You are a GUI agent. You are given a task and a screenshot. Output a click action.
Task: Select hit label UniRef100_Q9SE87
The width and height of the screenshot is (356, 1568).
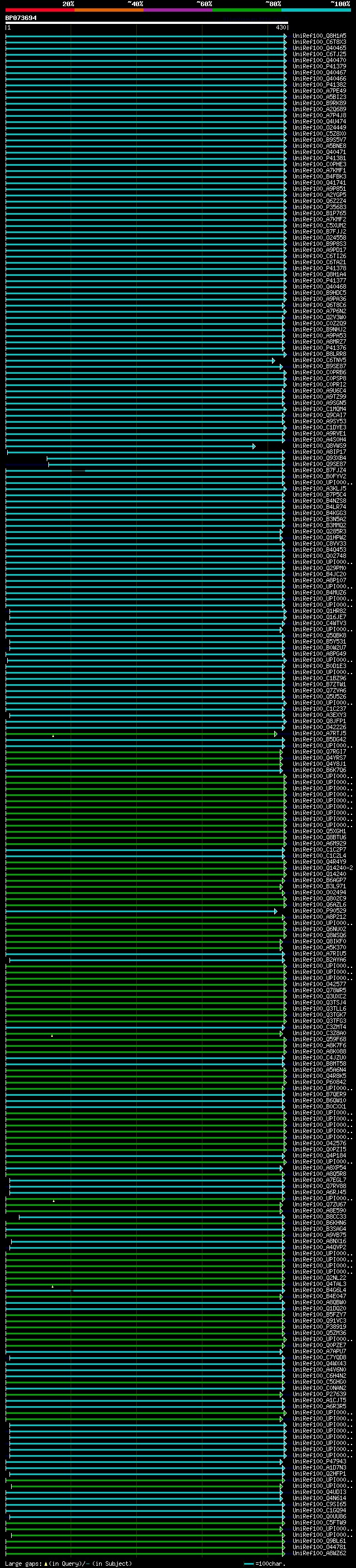319,464
